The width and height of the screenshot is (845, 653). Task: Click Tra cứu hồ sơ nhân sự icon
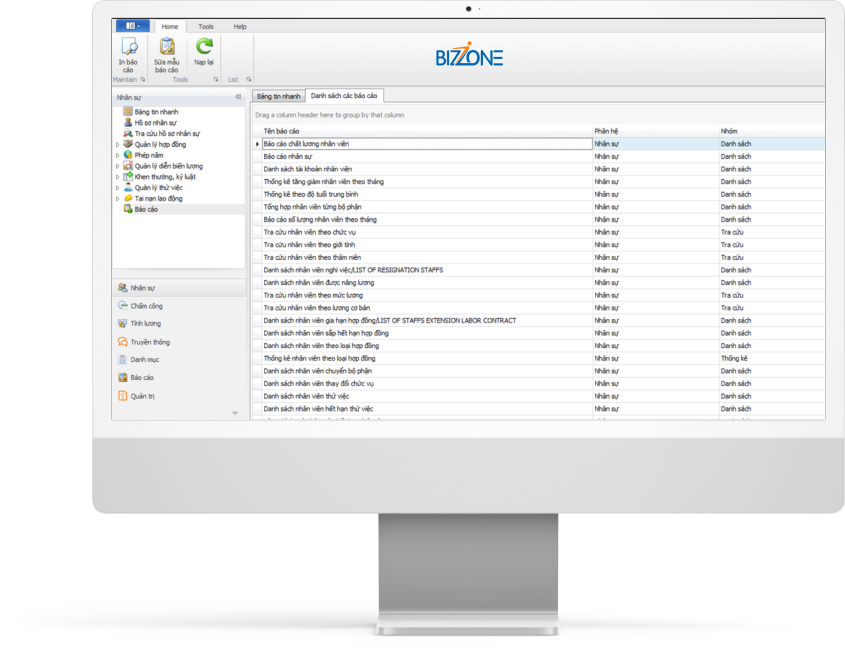pos(128,133)
